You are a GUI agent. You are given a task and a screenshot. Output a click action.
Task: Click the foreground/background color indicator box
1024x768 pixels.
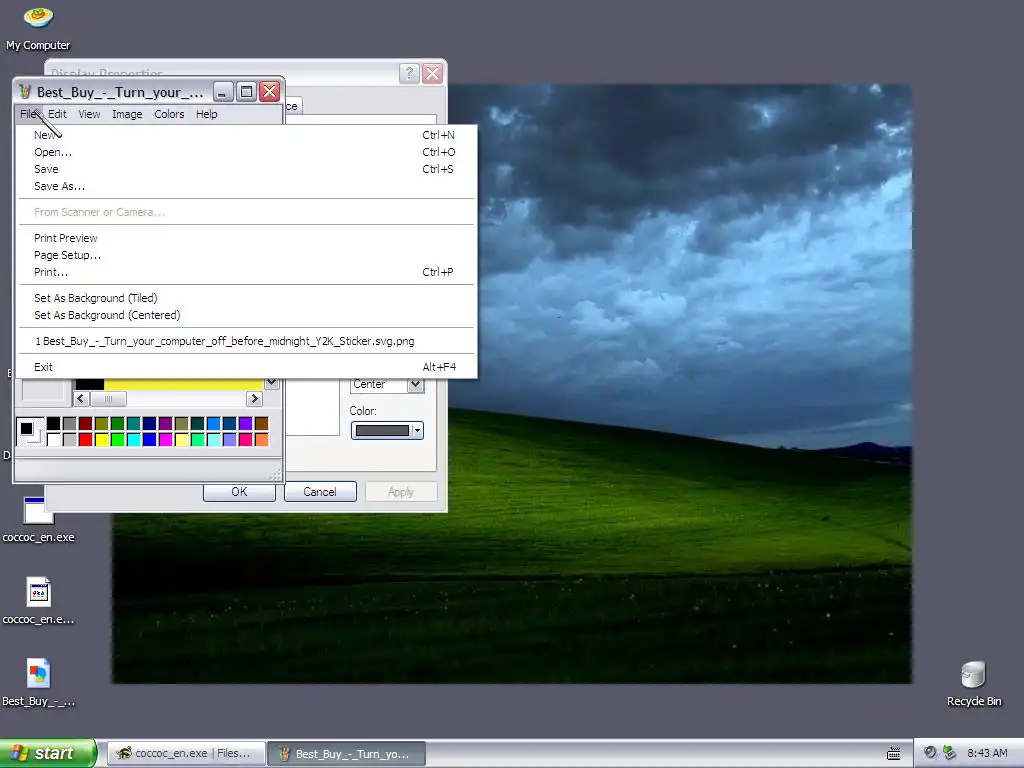(30, 432)
